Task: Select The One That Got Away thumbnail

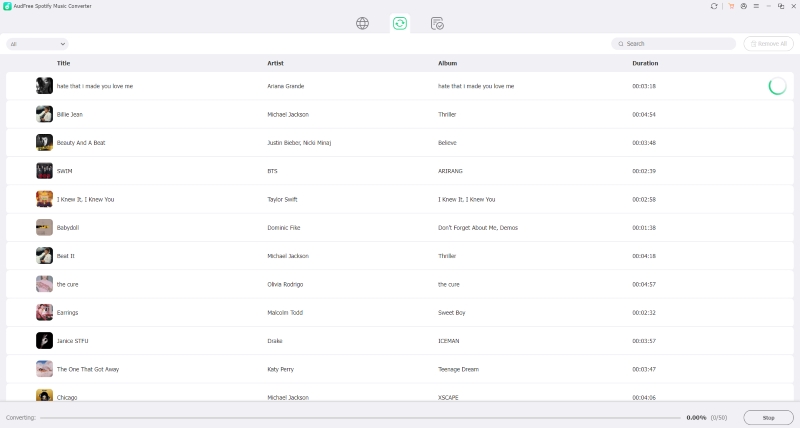Action: coord(44,369)
